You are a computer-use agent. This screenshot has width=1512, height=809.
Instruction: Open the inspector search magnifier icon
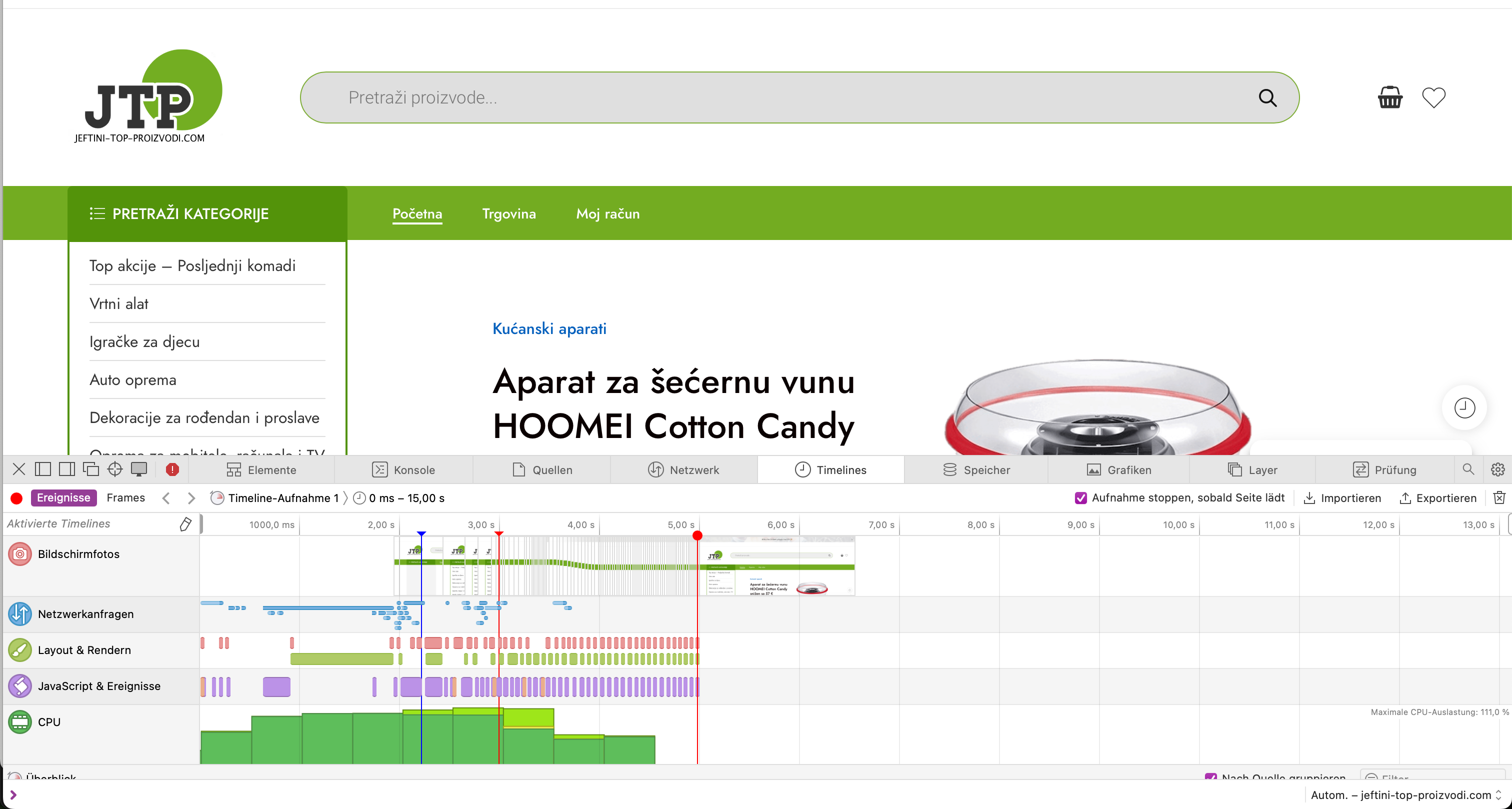pos(1468,469)
